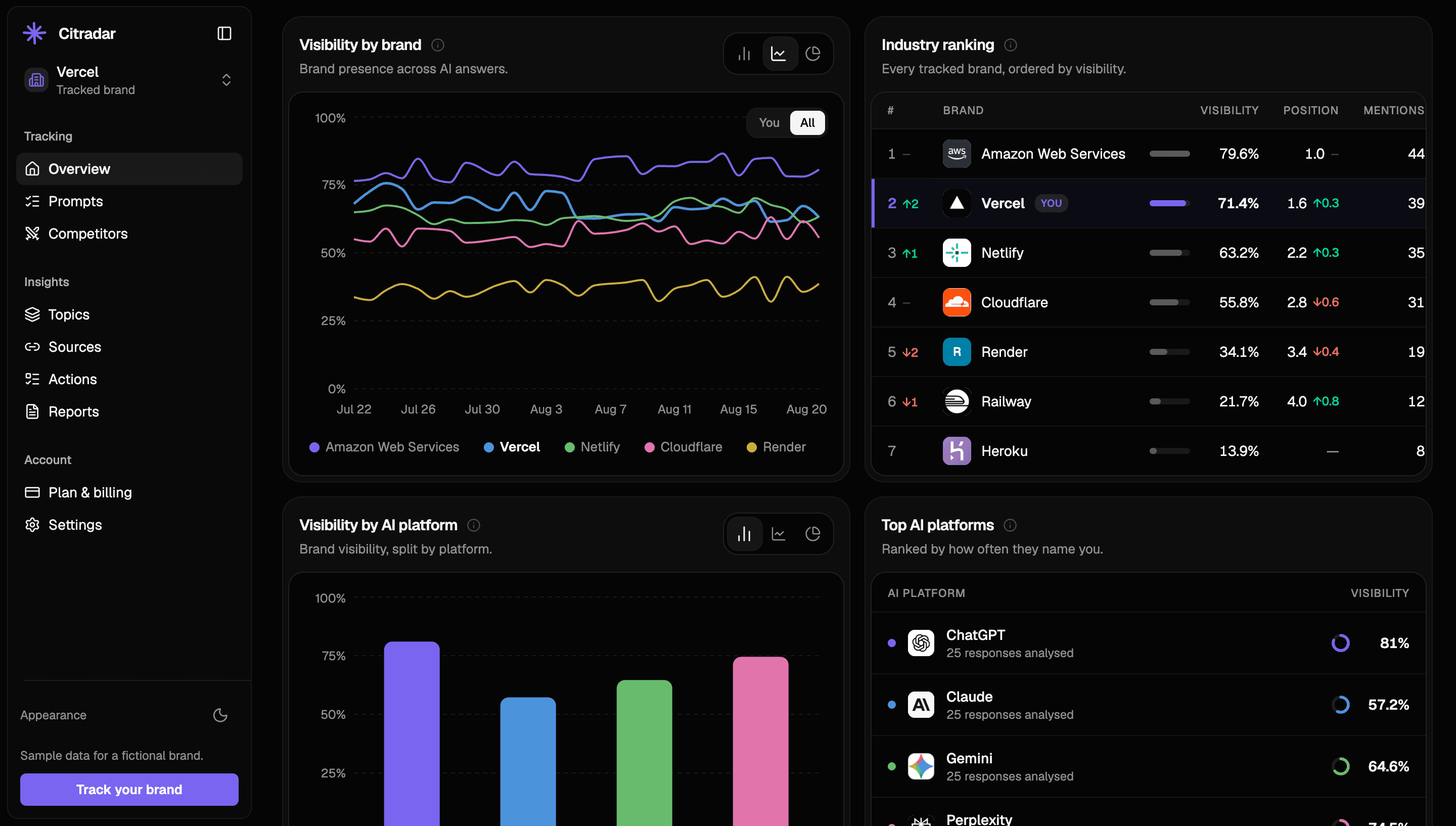Open Reports from sidebar

point(129,411)
